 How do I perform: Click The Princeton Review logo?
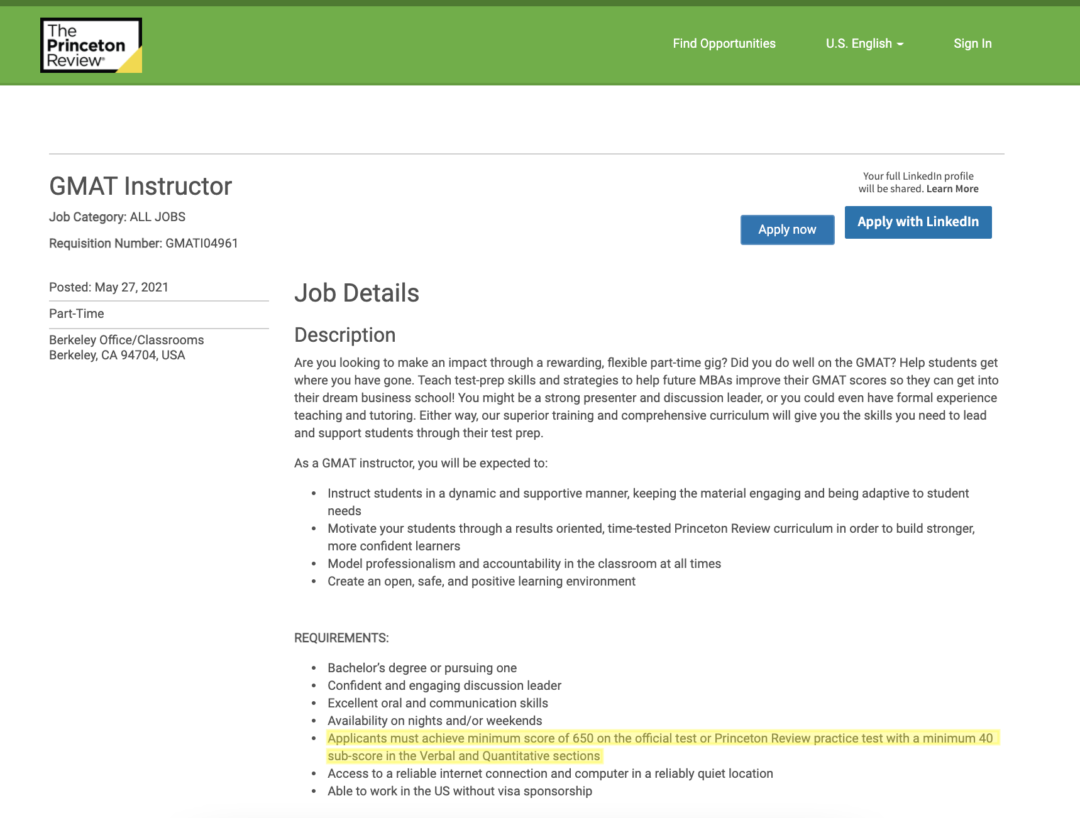(91, 45)
